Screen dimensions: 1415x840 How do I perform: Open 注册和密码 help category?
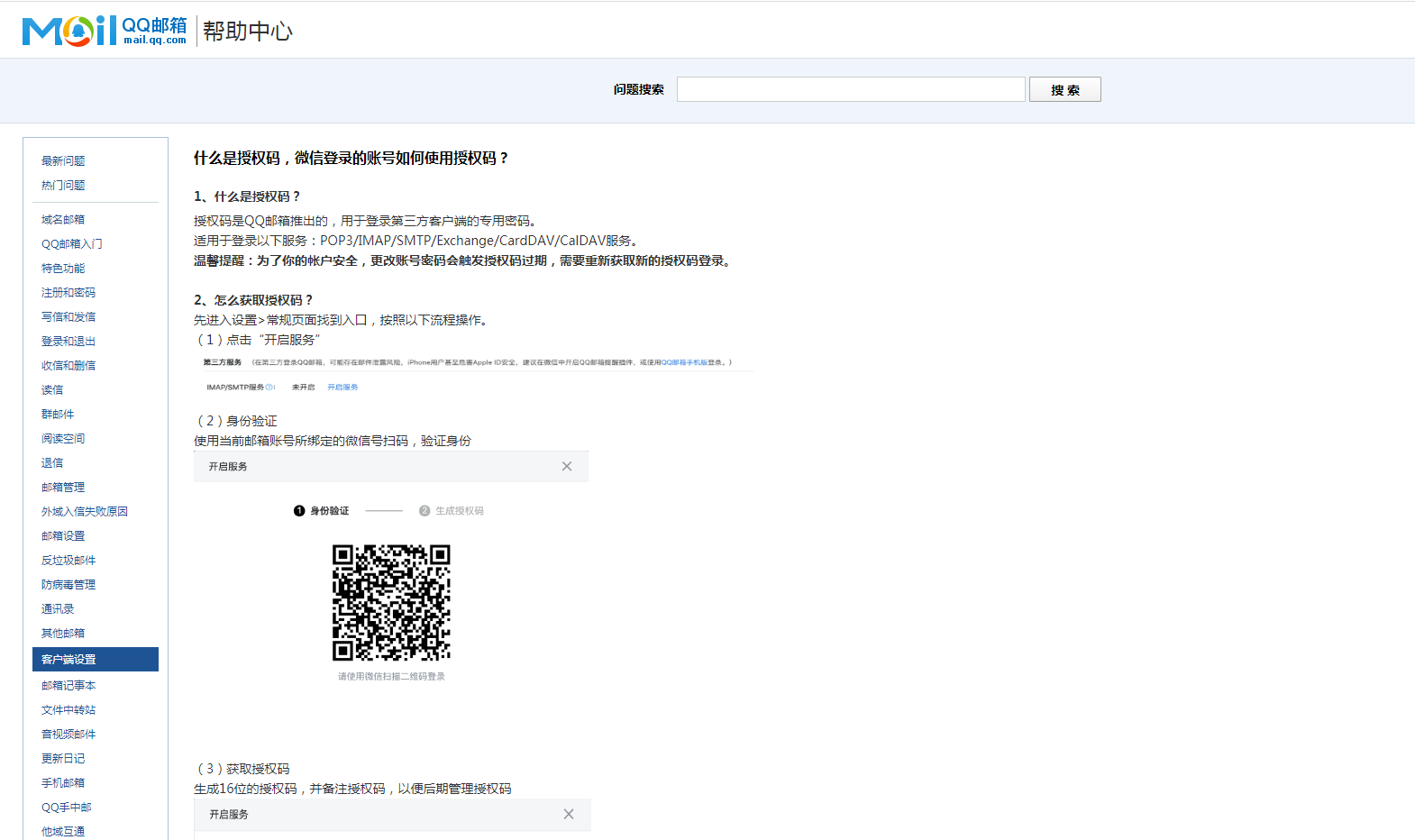[x=68, y=293]
